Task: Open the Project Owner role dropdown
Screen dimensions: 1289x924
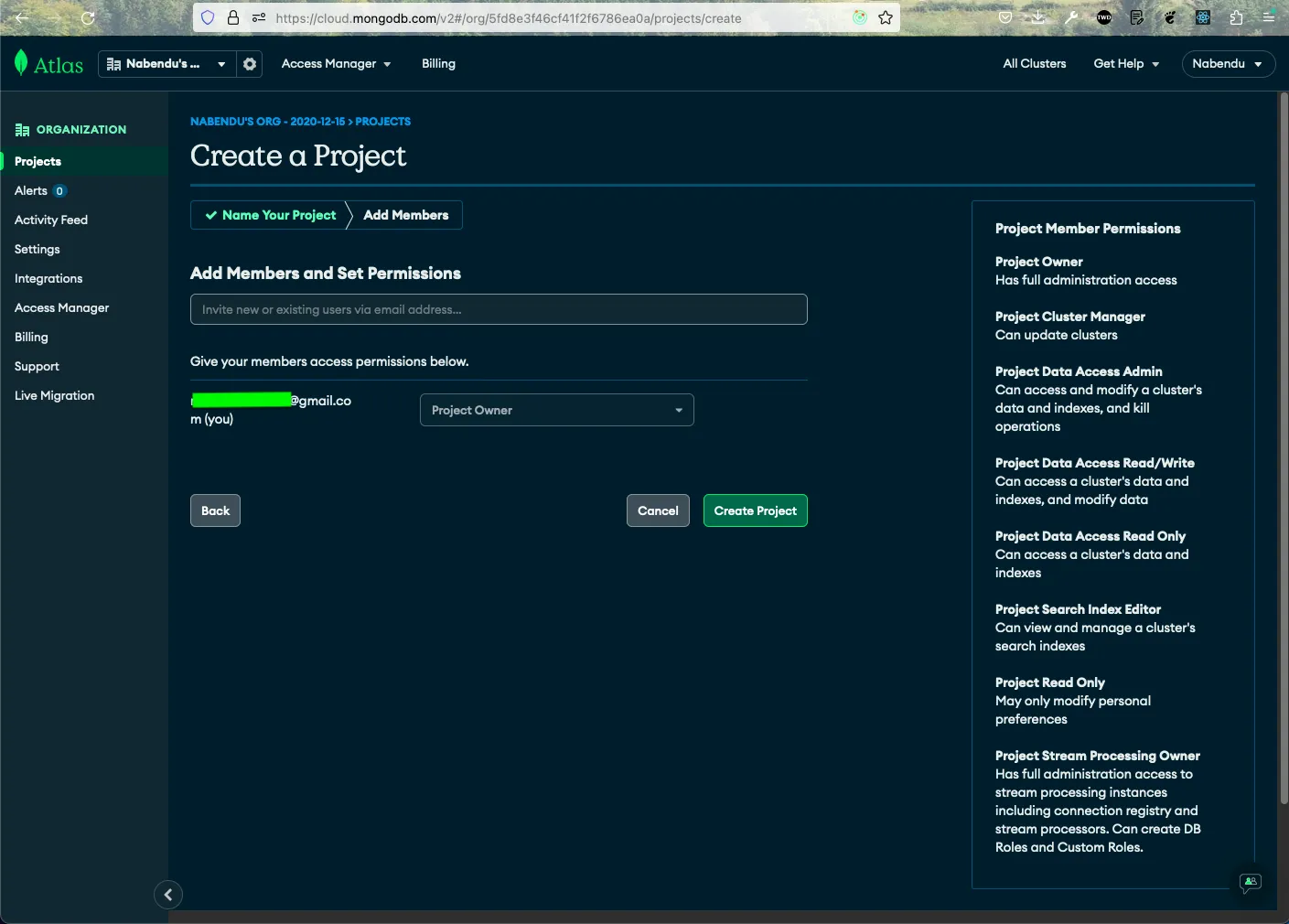Action: (557, 410)
